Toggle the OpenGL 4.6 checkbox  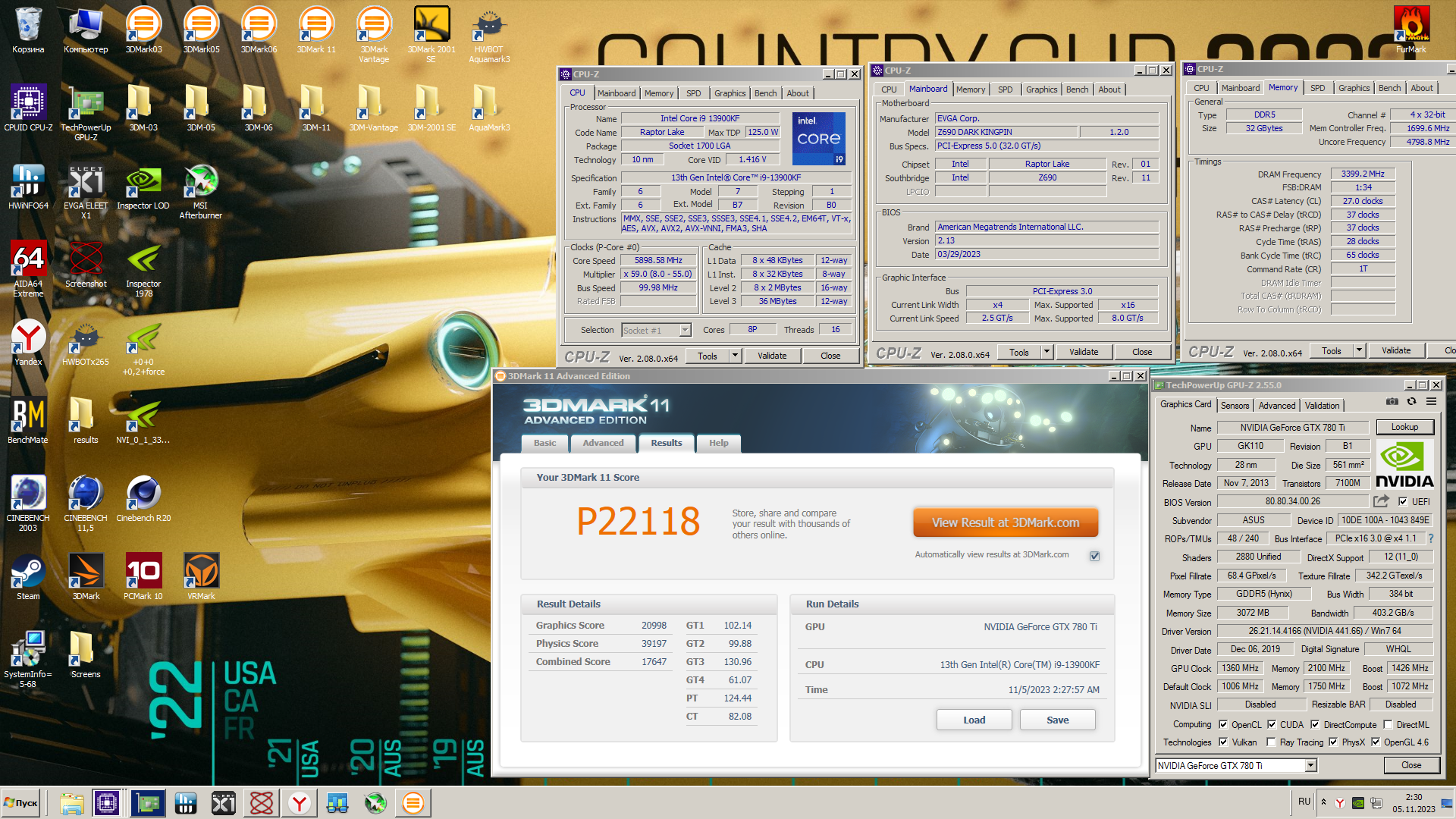[x=1376, y=742]
